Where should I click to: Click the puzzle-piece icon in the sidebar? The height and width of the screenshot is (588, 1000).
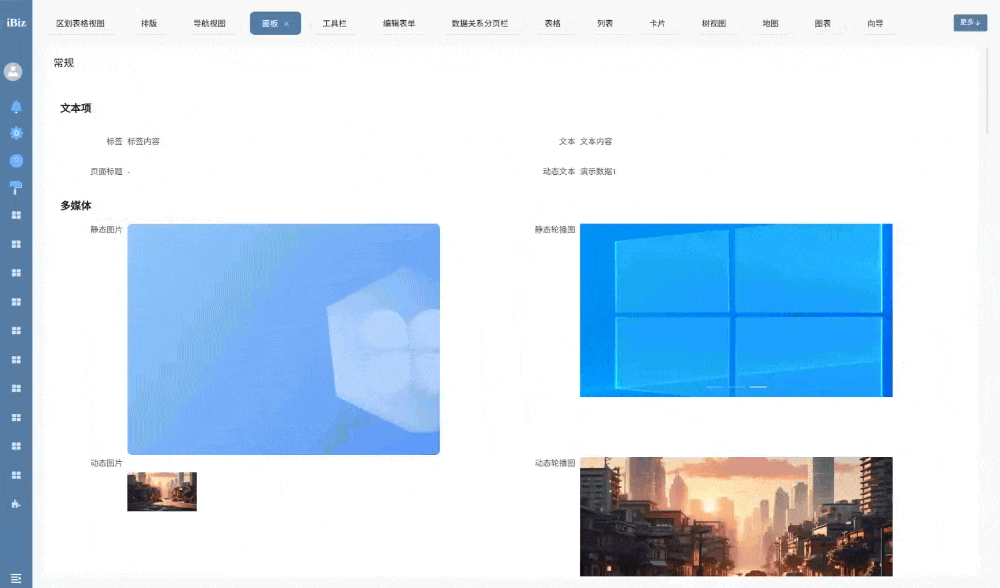coord(16,504)
